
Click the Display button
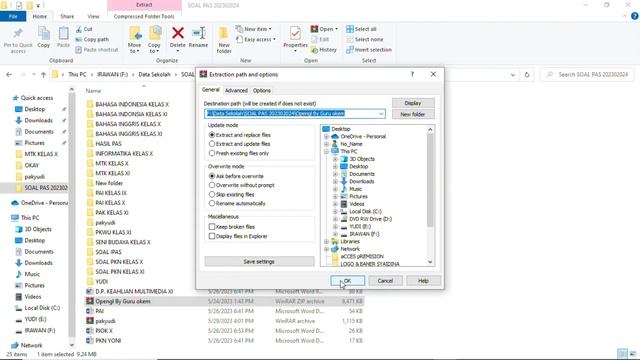pyautogui.click(x=413, y=103)
